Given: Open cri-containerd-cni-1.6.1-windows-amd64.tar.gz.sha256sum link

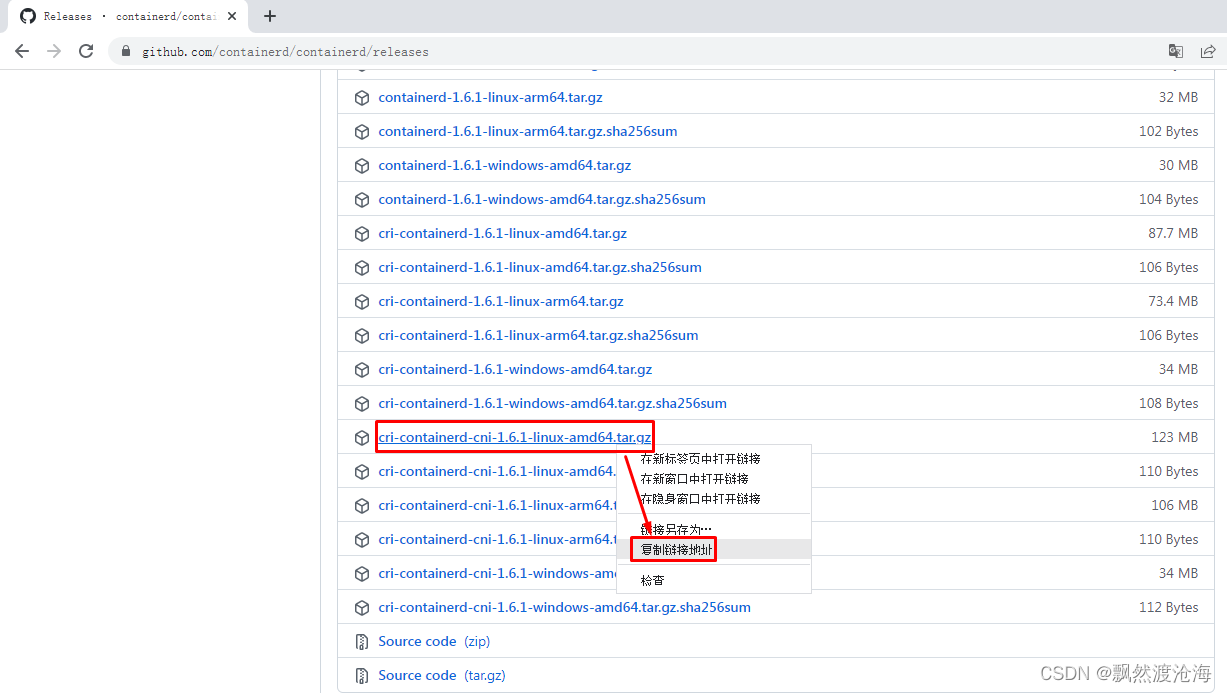Looking at the screenshot, I should pos(564,608).
